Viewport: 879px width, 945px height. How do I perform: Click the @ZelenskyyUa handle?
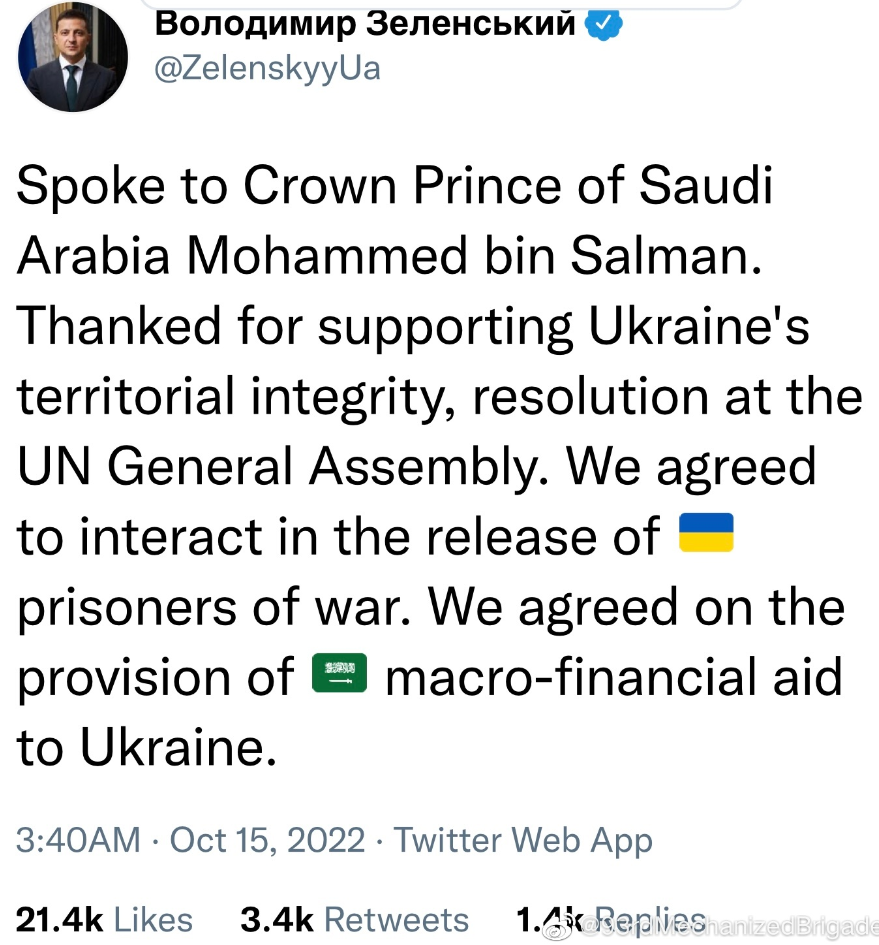[268, 69]
